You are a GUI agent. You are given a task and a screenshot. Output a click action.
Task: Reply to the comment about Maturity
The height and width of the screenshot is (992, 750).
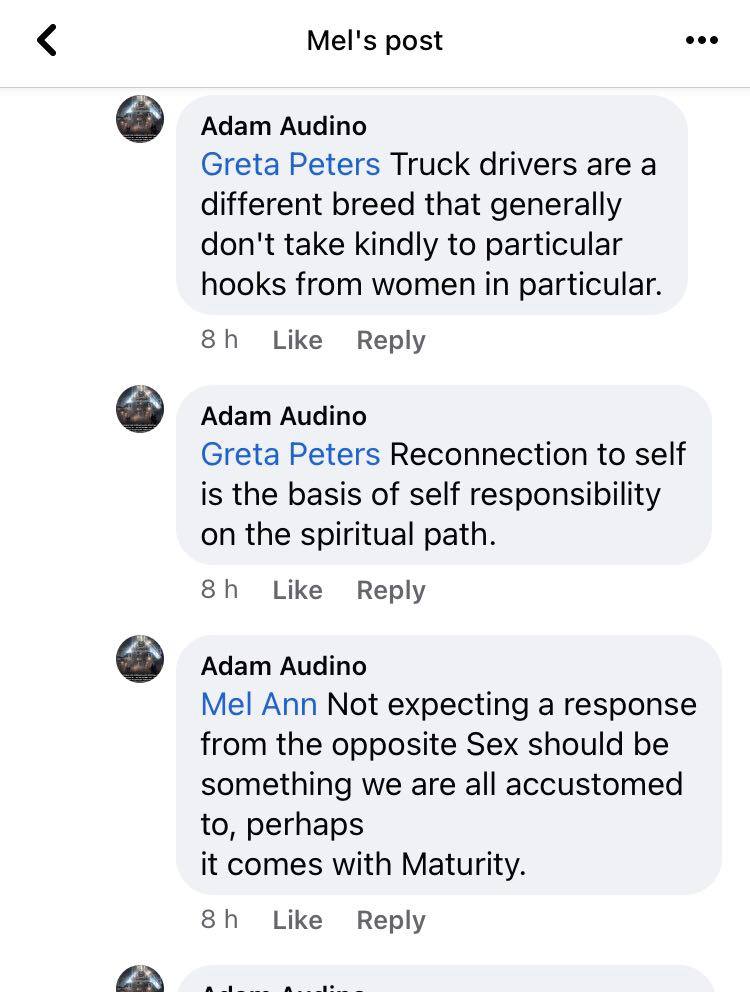click(391, 921)
